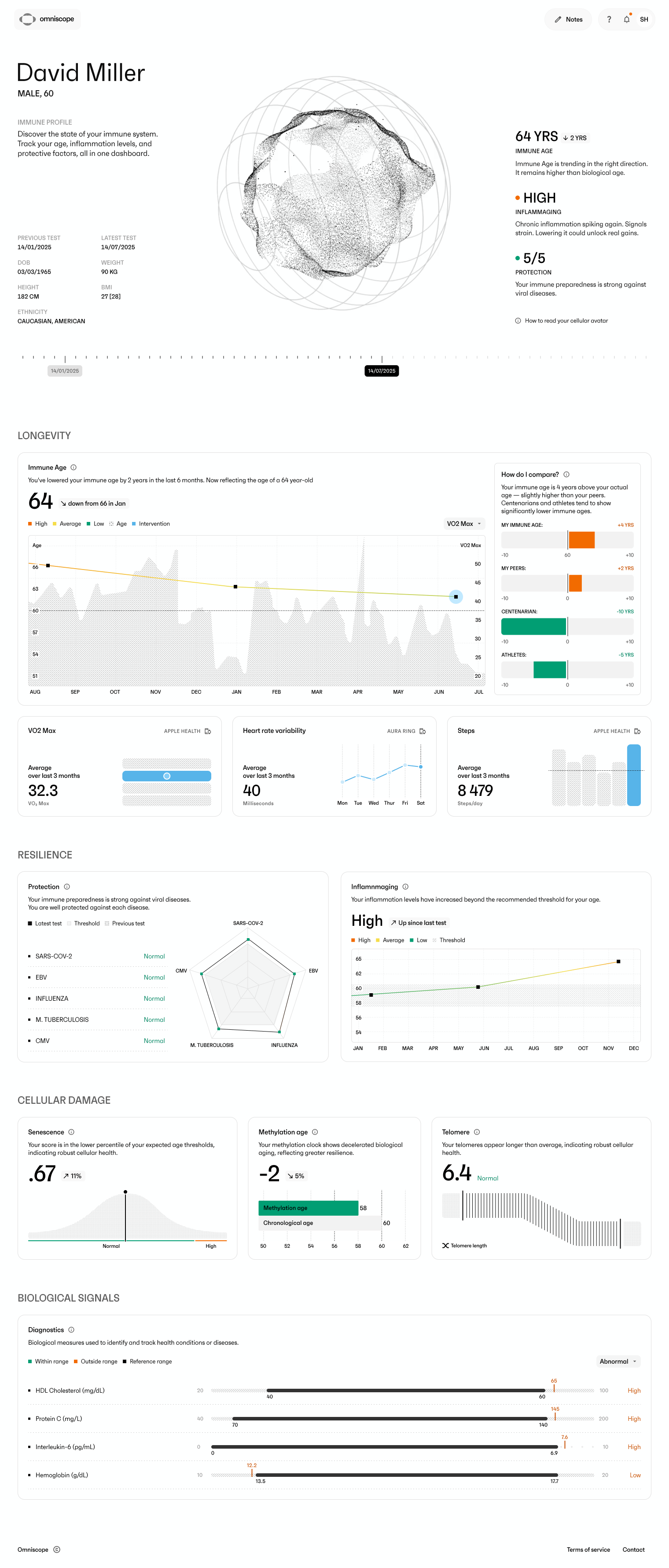The height and width of the screenshot is (1568, 669).
Task: Click the VO2 Max blue slider handle
Action: [167, 776]
